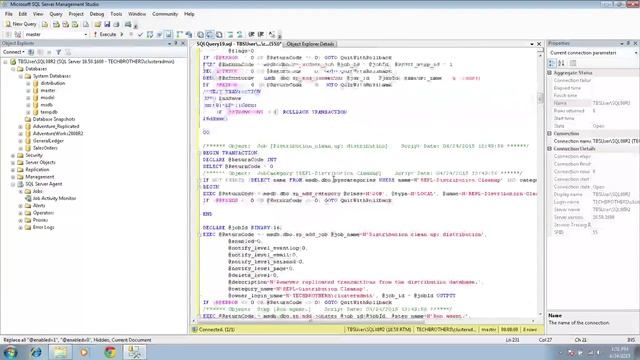This screenshot has height=360, width=640.
Task: Open a Database Engine Query from toolbar
Action: [45, 24]
